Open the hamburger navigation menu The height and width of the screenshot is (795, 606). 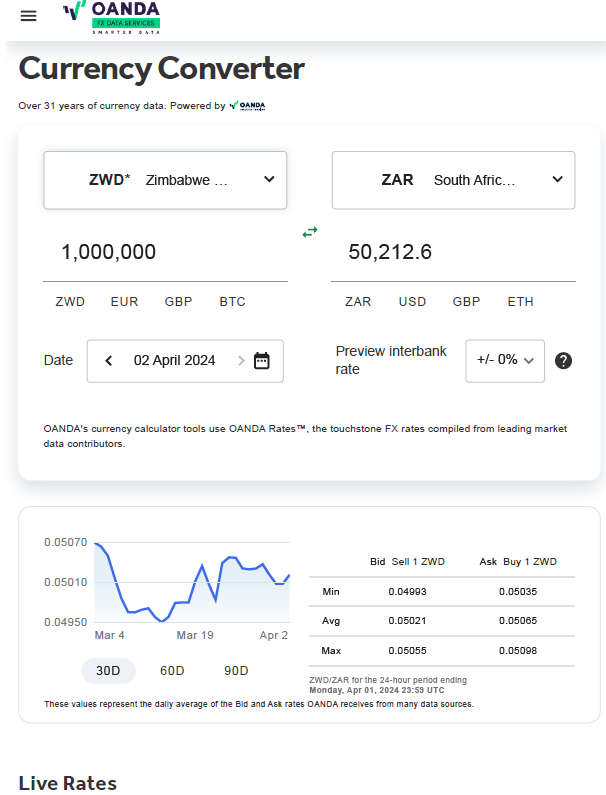[28, 16]
